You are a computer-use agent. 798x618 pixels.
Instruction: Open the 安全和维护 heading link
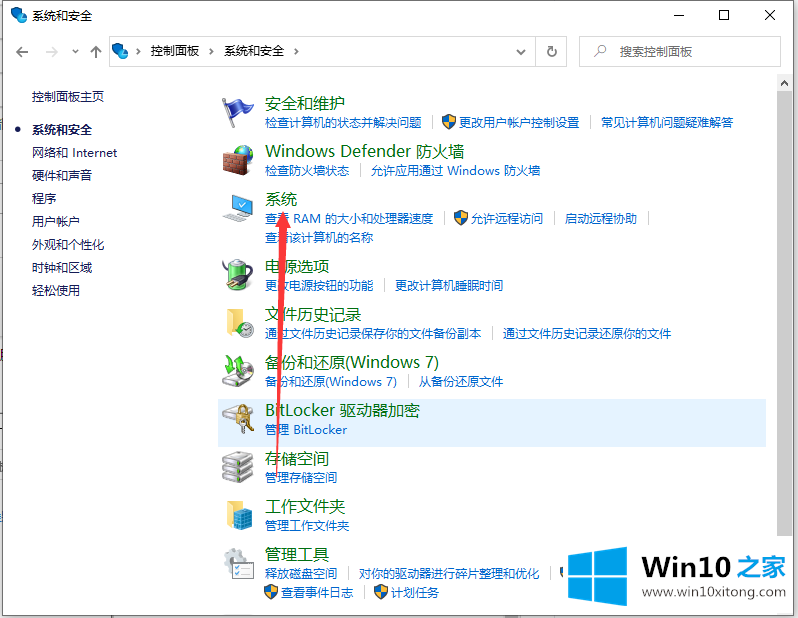(305, 103)
